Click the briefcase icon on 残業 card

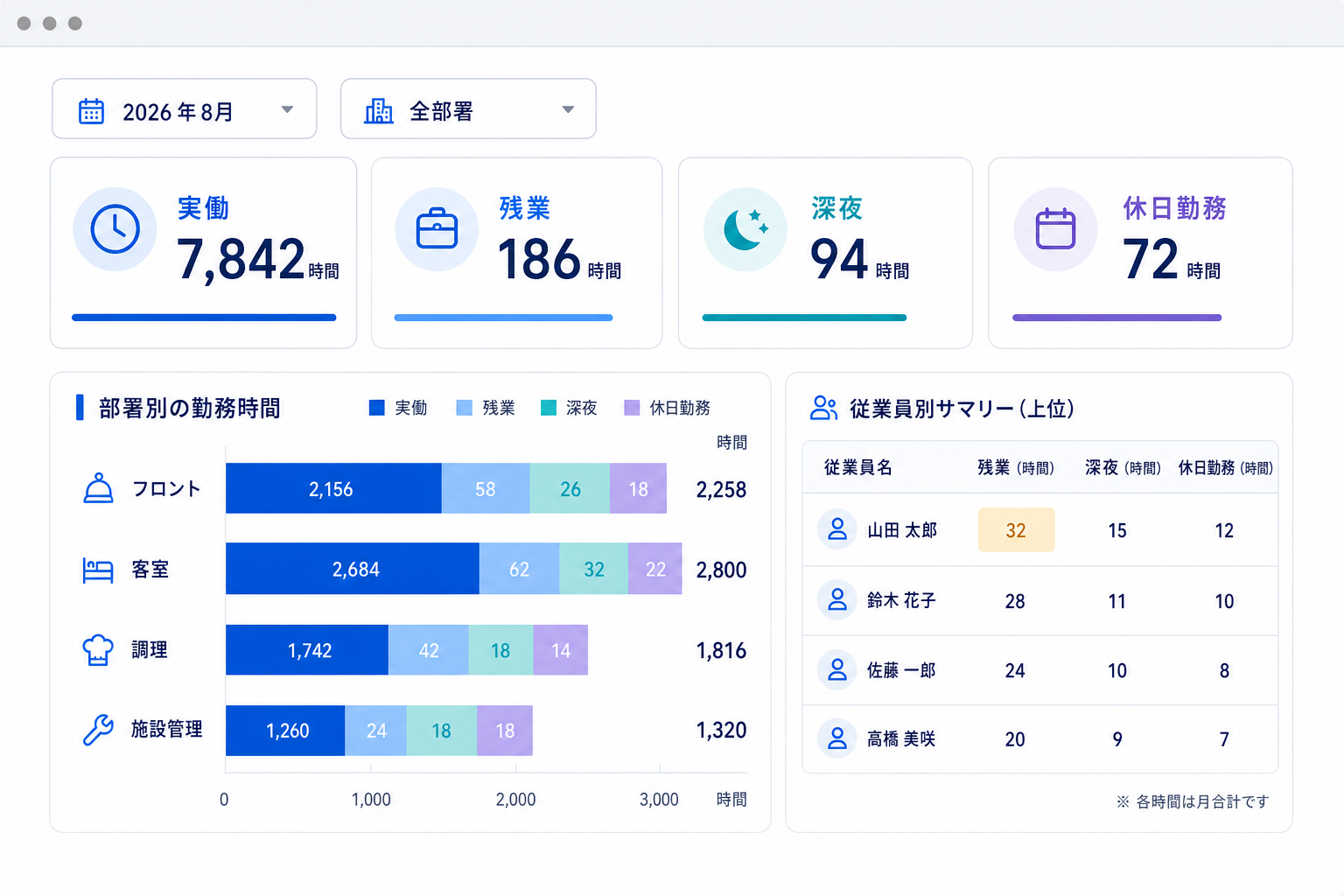pos(437,229)
